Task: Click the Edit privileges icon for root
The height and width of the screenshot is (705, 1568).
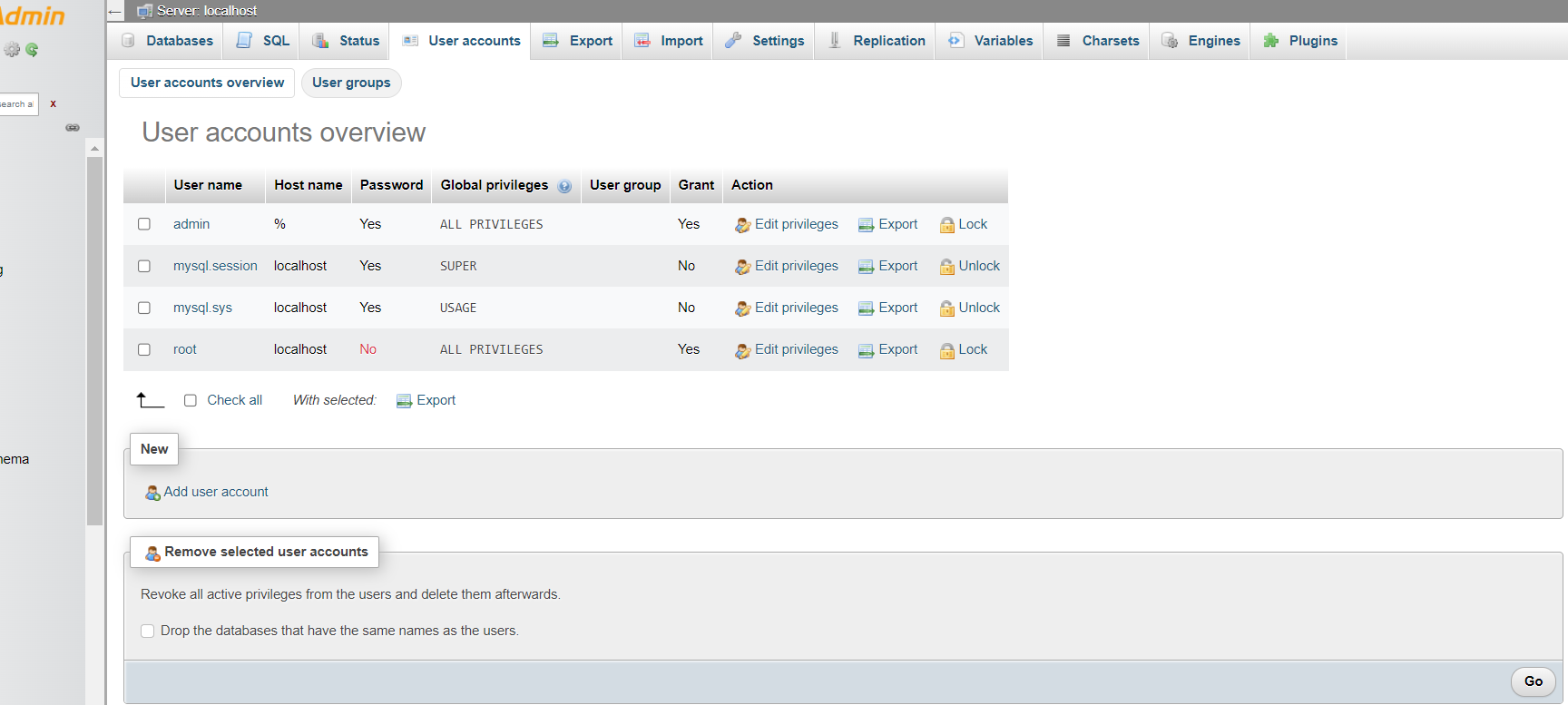Action: tap(742, 350)
